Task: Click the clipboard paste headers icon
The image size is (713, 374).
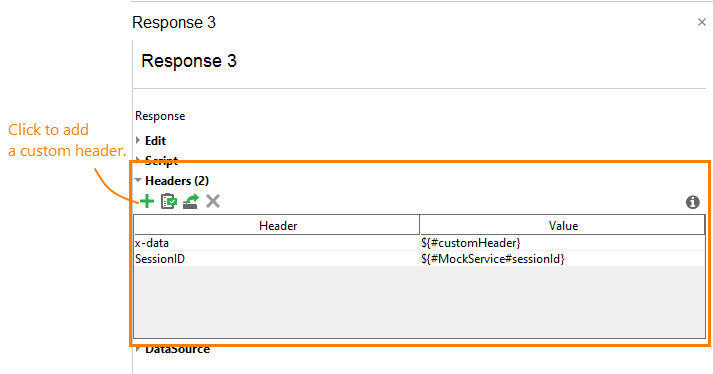Action: pyautogui.click(x=169, y=201)
